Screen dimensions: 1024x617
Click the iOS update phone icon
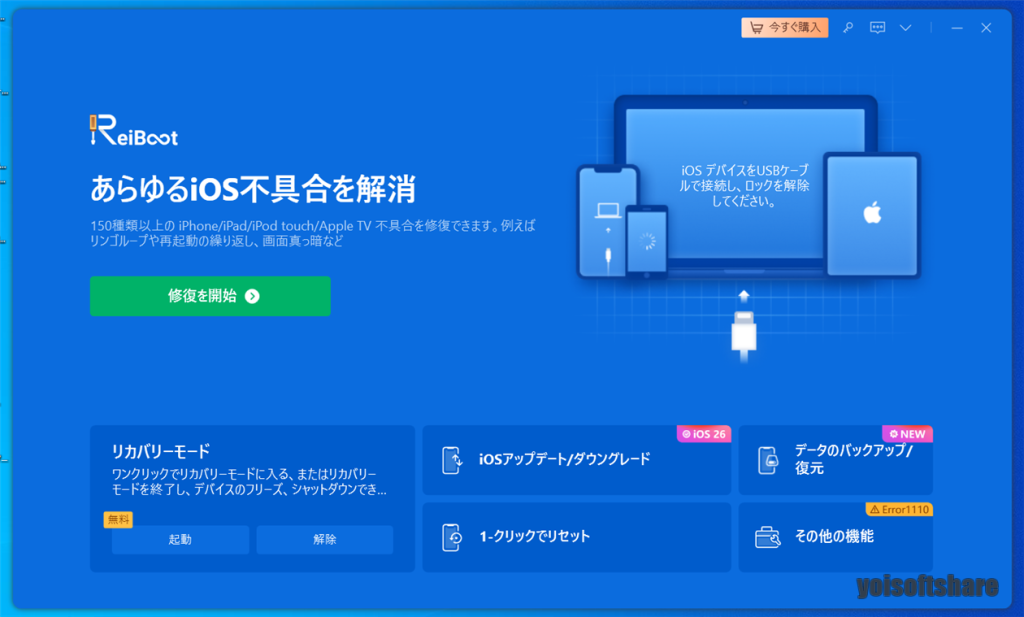[452, 460]
